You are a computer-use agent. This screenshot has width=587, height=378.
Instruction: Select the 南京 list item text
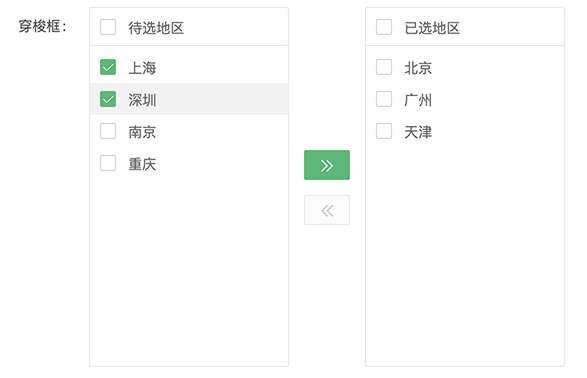pos(142,132)
